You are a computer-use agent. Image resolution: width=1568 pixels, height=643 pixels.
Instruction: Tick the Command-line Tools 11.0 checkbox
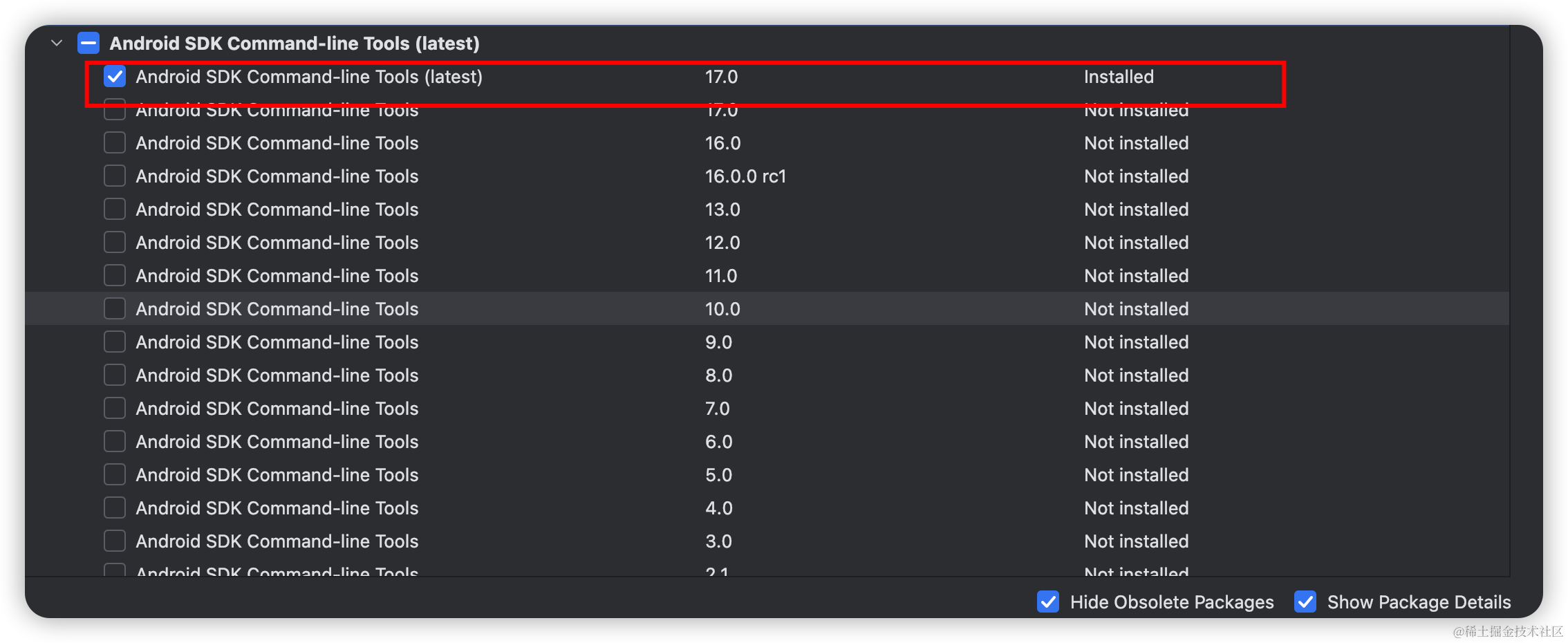click(115, 276)
